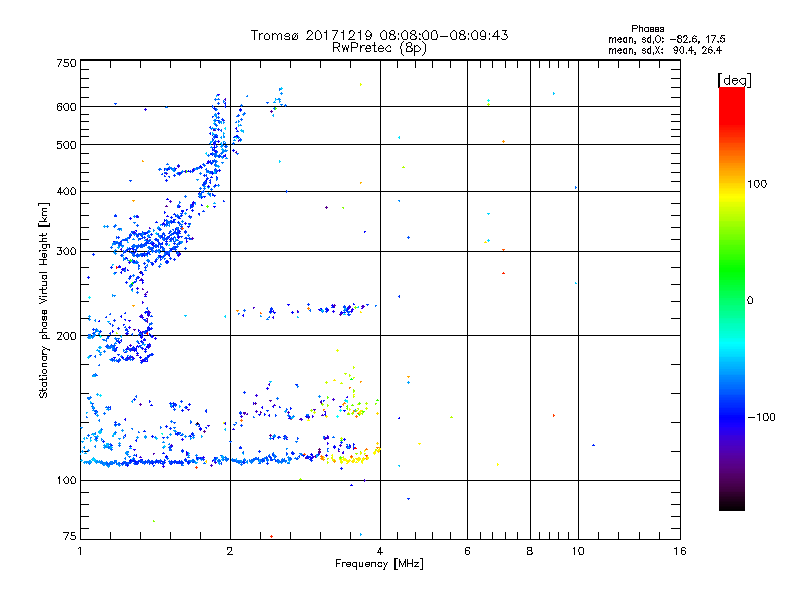
Task: Click the 'mean, sd,O: -82.6, 17.5' statistic
Action: tap(666, 39)
